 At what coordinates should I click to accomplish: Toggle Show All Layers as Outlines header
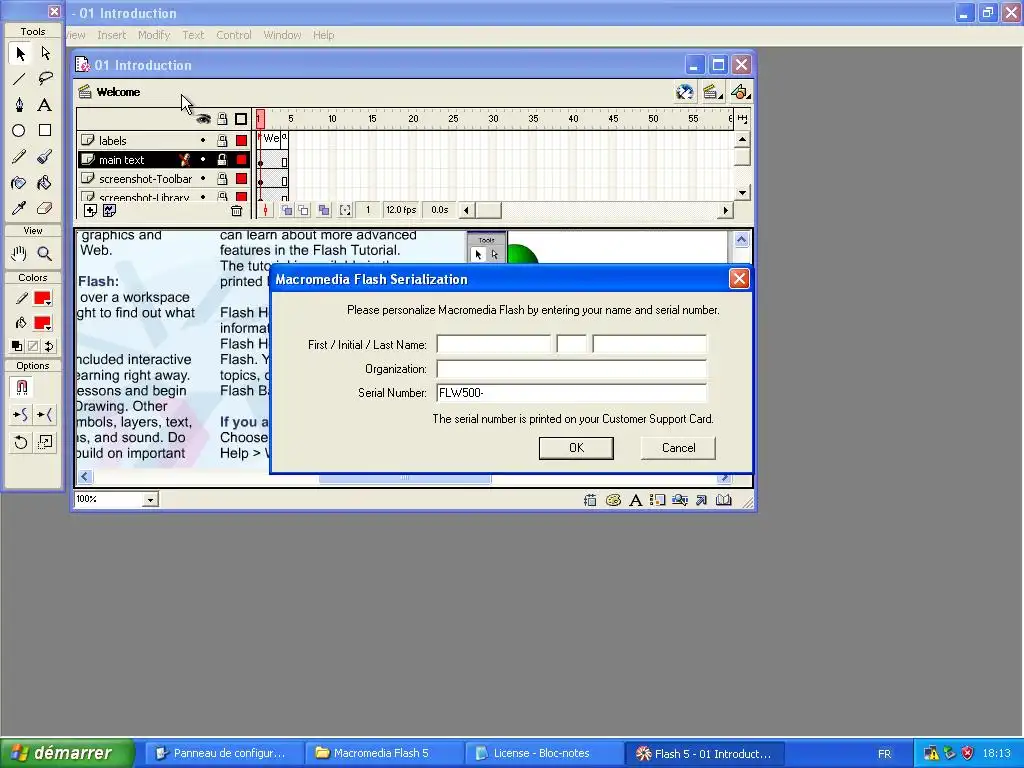click(241, 119)
